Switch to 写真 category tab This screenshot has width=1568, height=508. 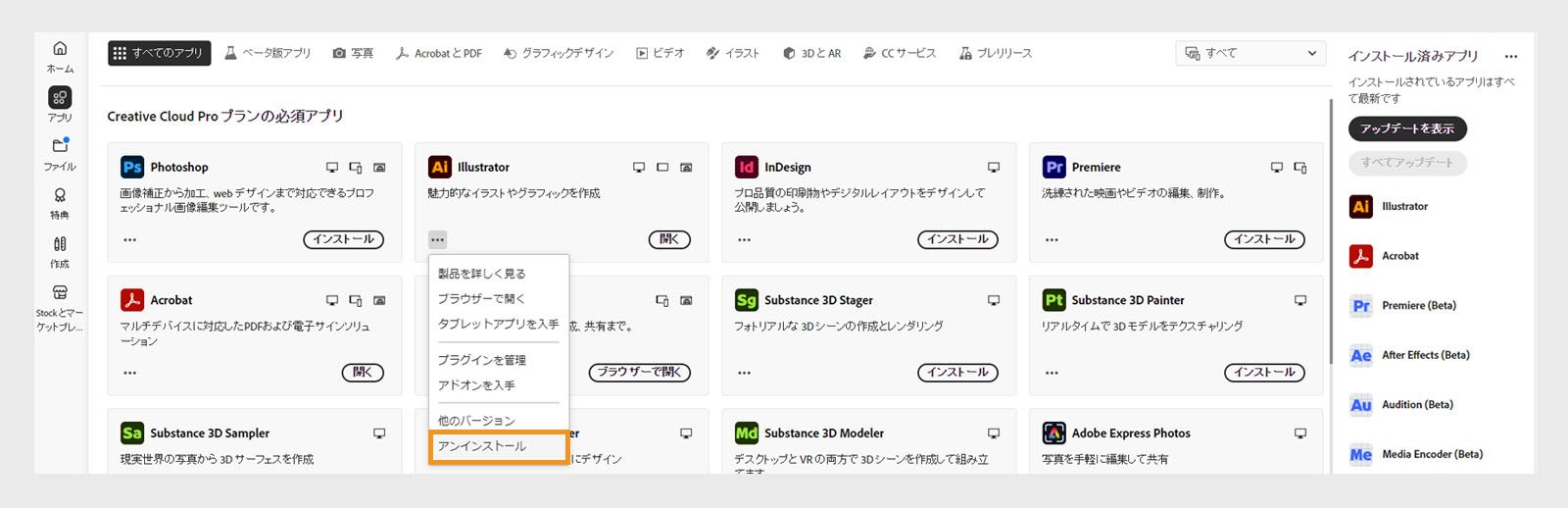click(353, 53)
